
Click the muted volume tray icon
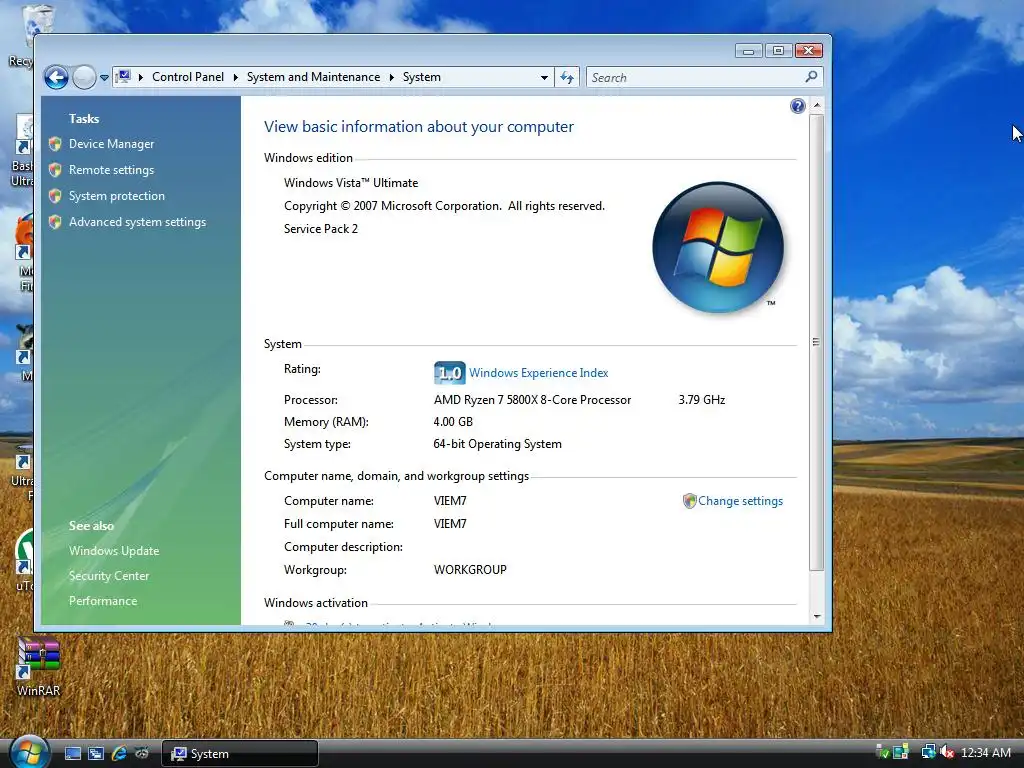pyautogui.click(x=946, y=752)
